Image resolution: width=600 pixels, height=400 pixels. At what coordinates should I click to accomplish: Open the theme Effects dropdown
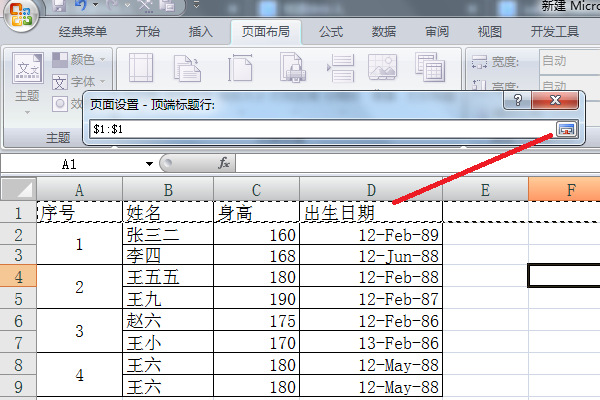(67, 103)
